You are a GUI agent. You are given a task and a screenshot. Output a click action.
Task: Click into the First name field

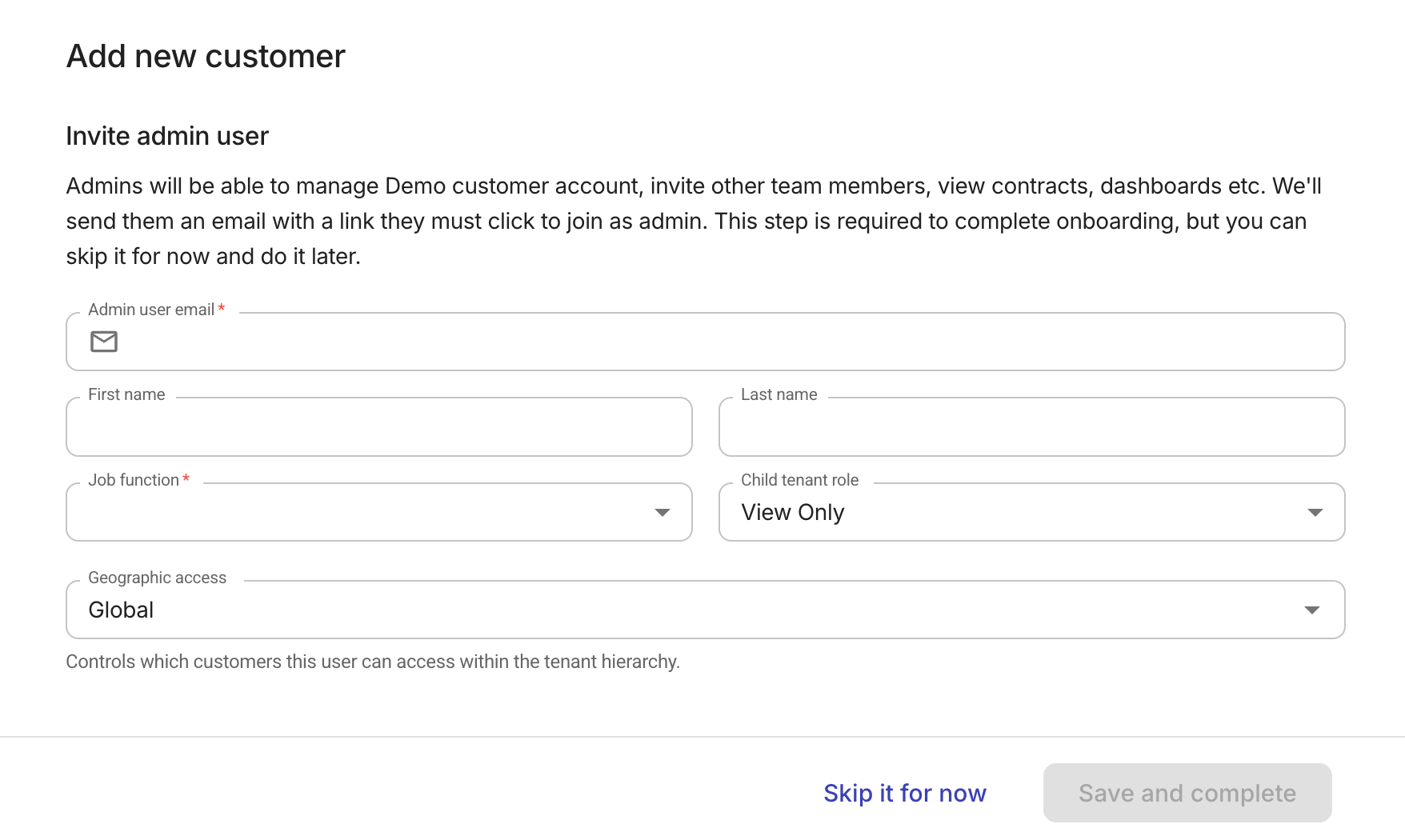379,427
